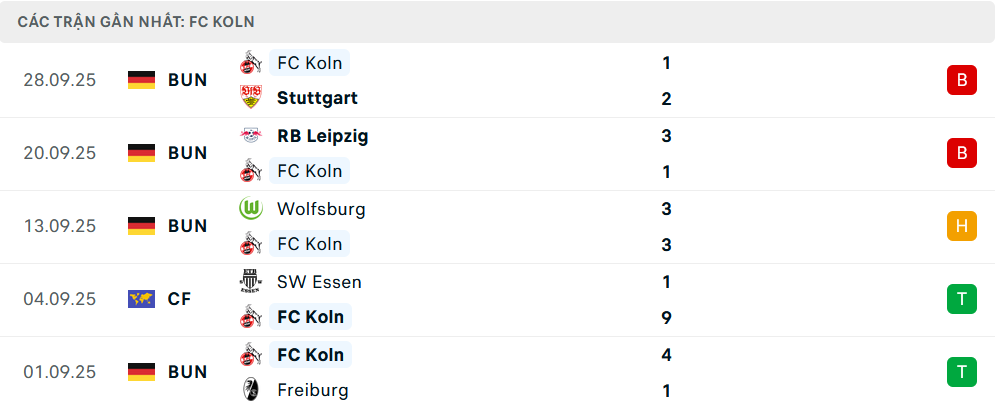
Task: Click red B badge for Stuttgart match
Action: (961, 80)
